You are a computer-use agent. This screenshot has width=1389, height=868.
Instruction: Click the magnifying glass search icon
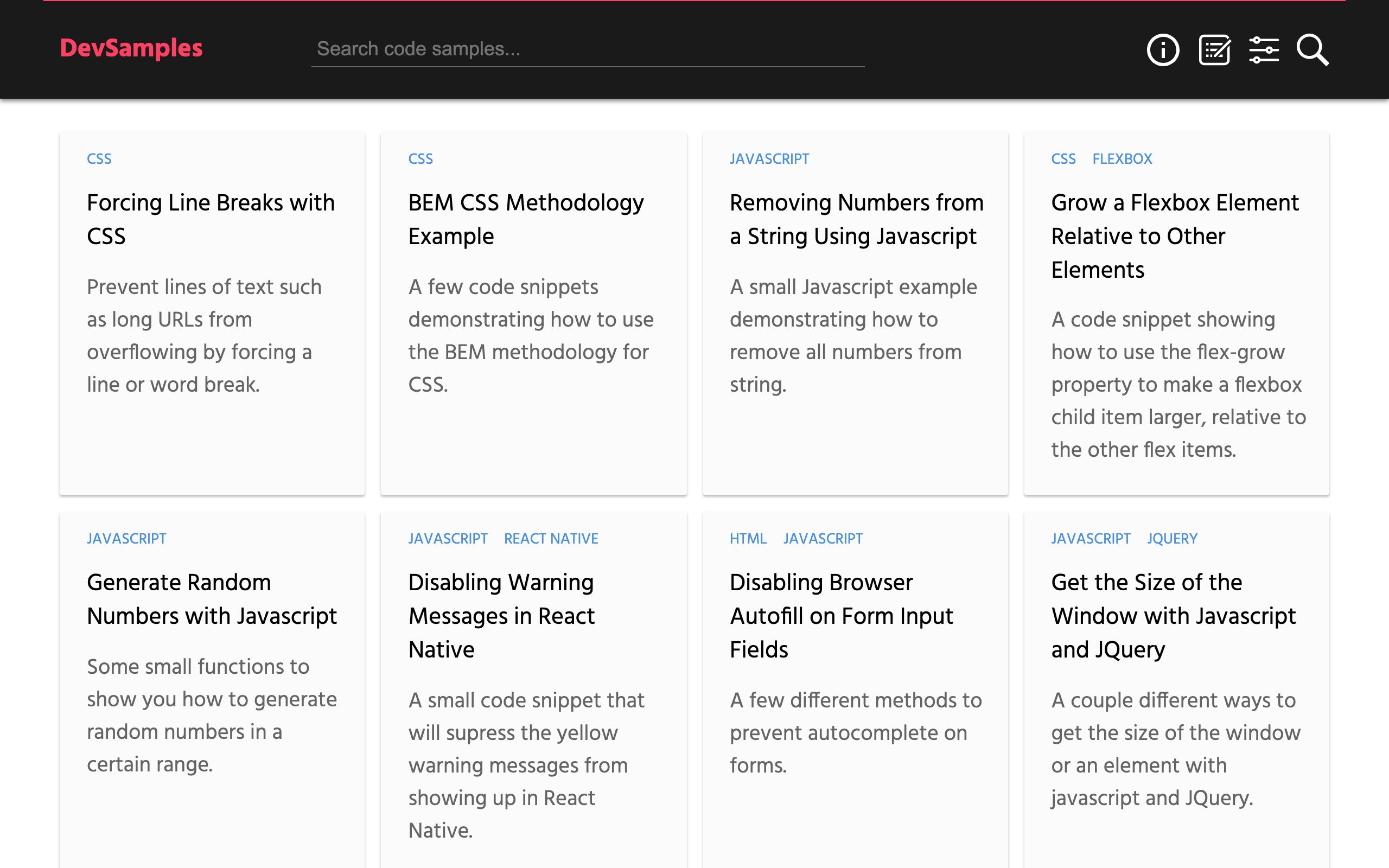coord(1312,50)
